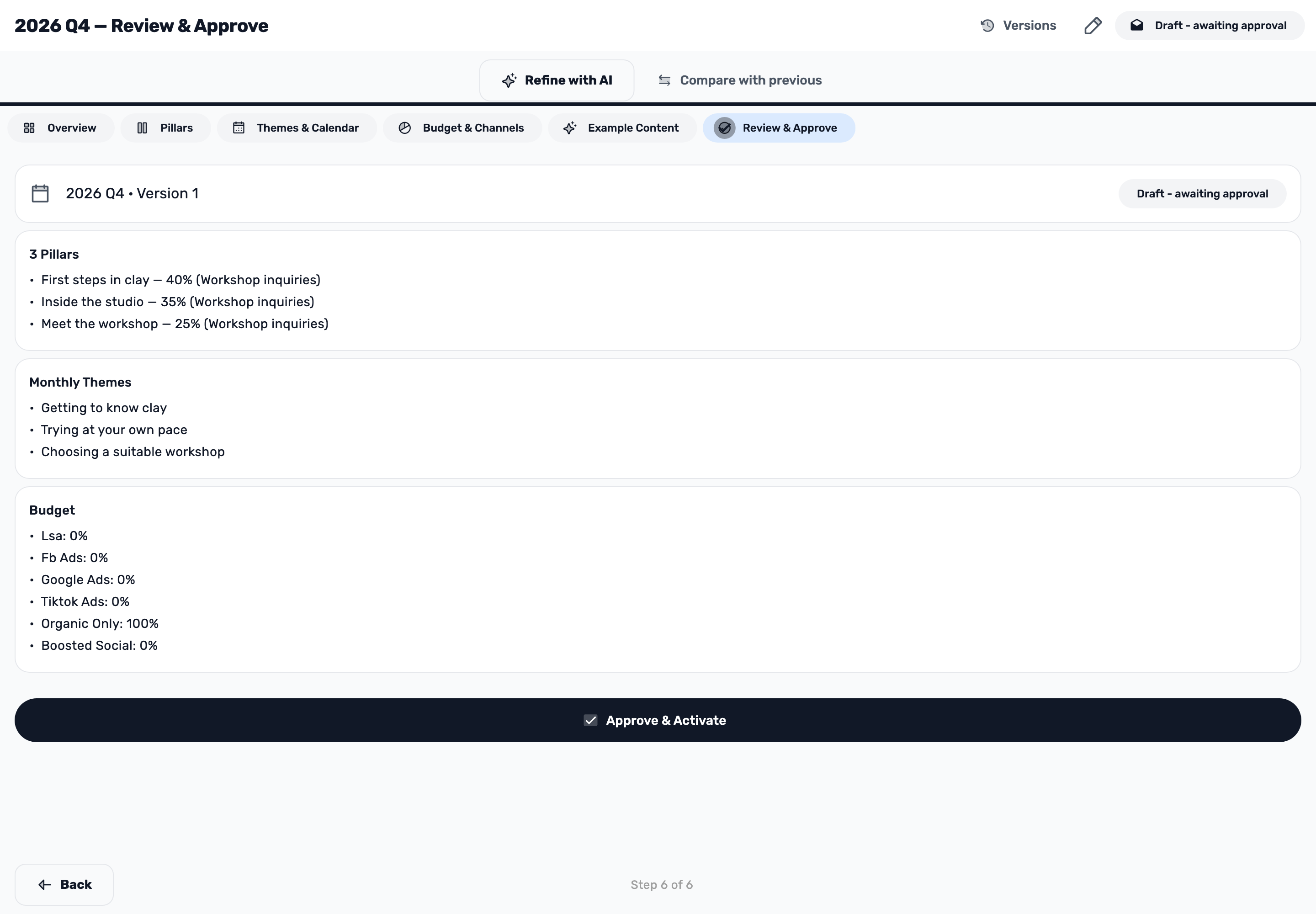Viewport: 1316px width, 914px height.
Task: Click the pencil edit icon
Action: click(x=1093, y=26)
